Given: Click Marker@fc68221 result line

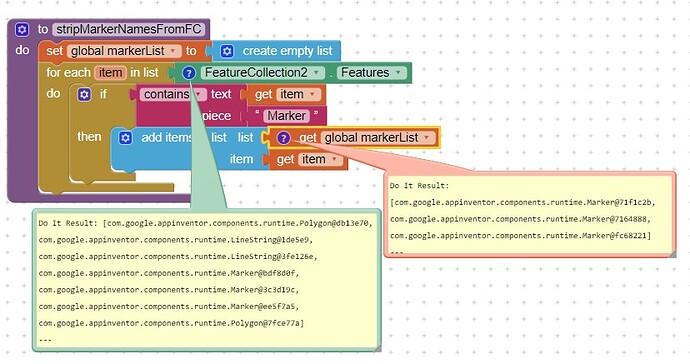Looking at the screenshot, I should click(520, 236).
